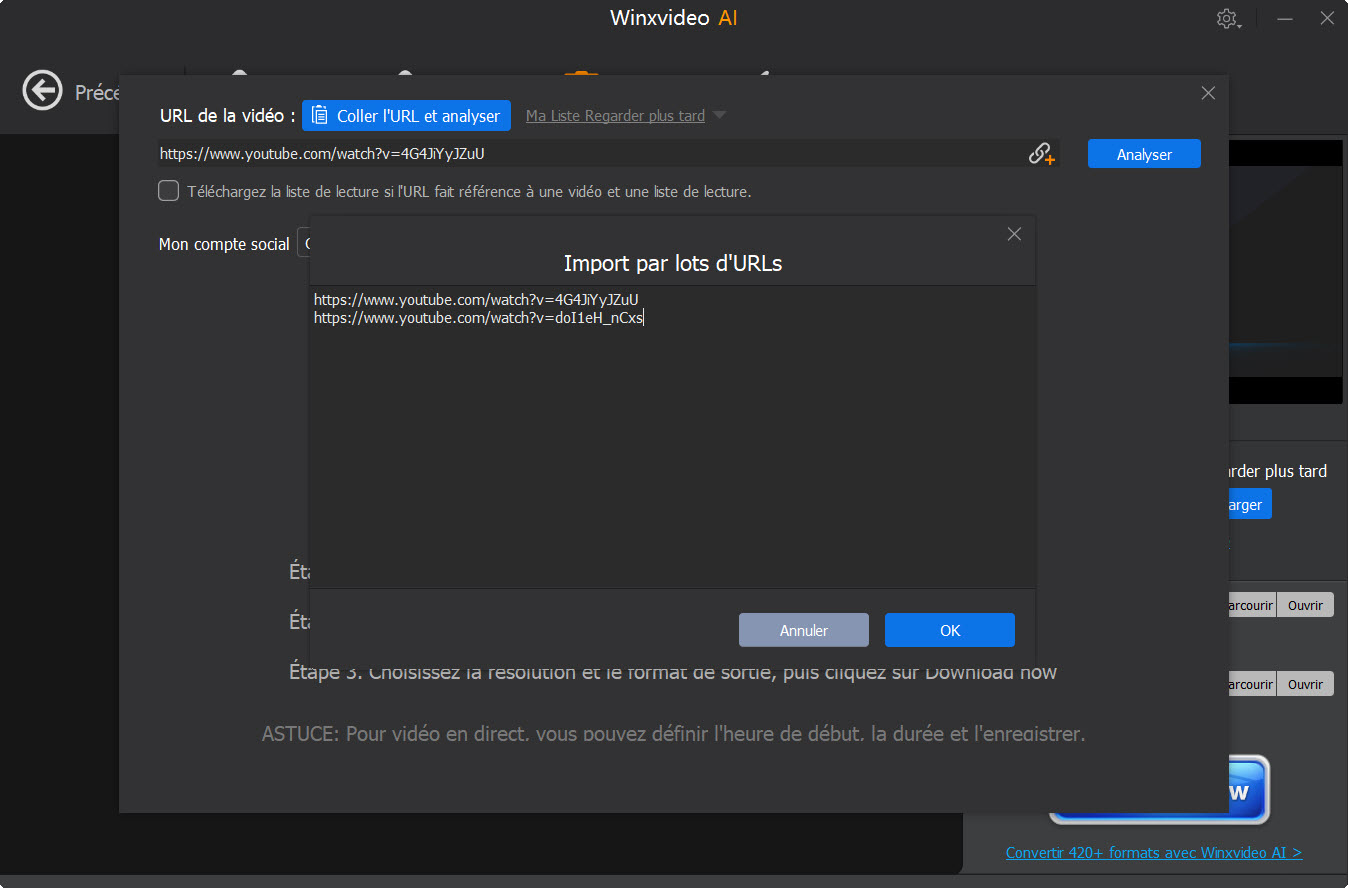Screen dimensions: 1348x888
Task: Close the 'Import par lots d'URLs' dialog
Action: 1014,233
